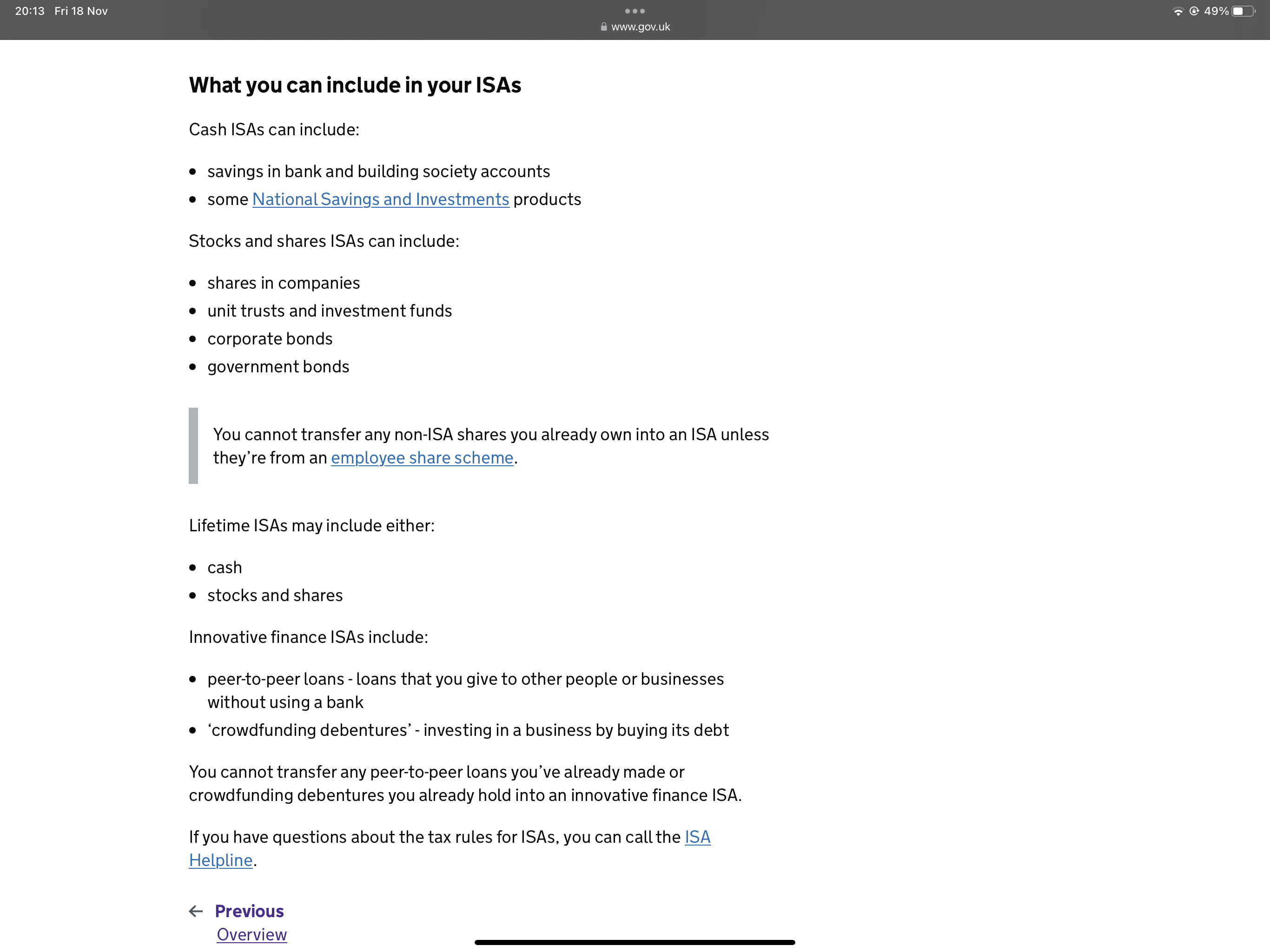Image resolution: width=1270 pixels, height=952 pixels.
Task: Click the grey bar beside the non-ISA shares note
Action: [193, 446]
